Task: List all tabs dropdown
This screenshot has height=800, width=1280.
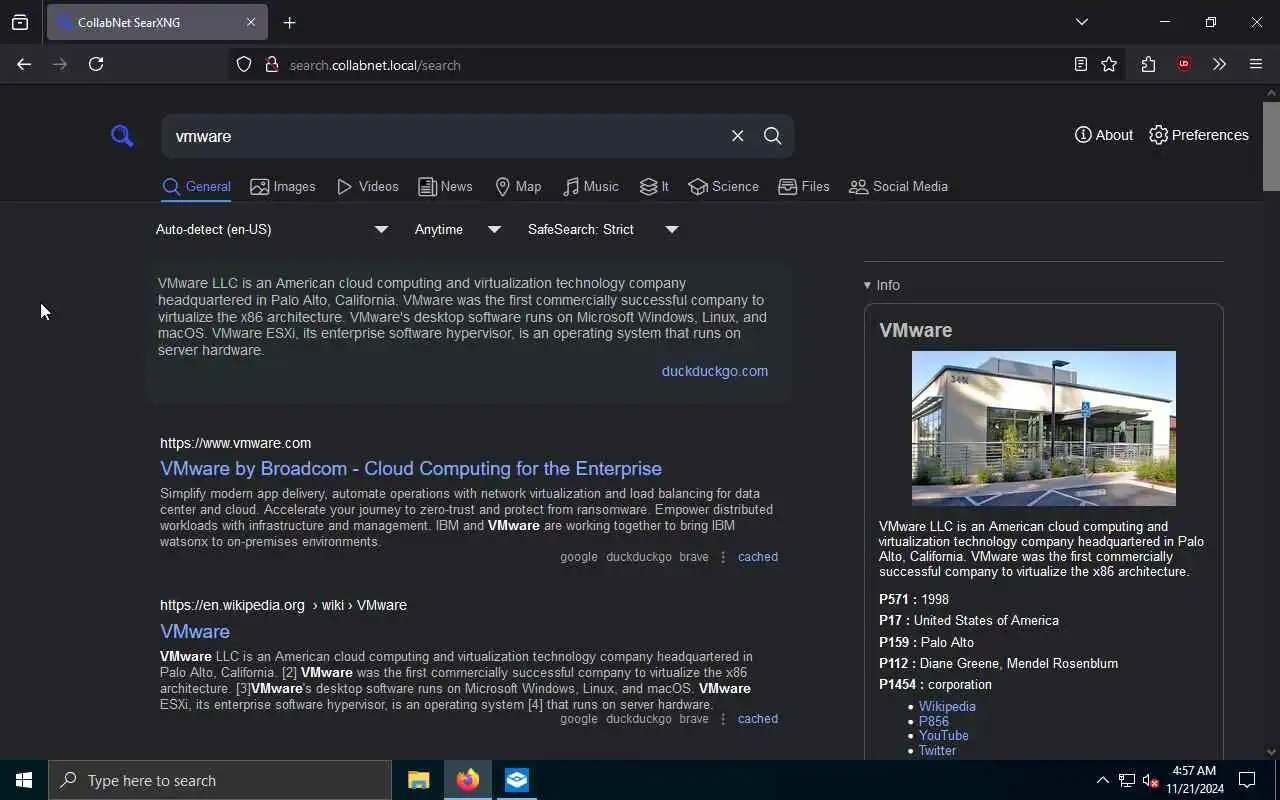Action: click(x=1081, y=22)
